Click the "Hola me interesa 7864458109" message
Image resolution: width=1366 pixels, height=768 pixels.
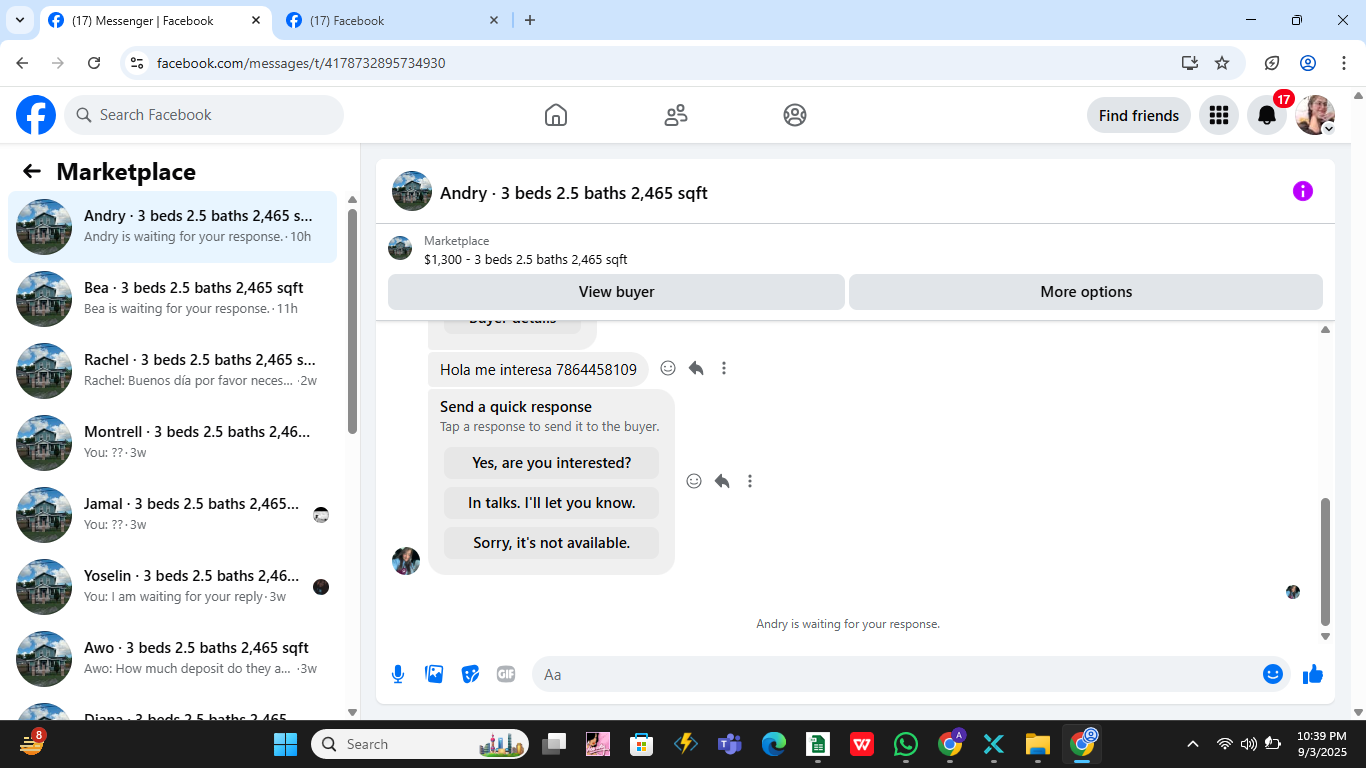tap(538, 370)
